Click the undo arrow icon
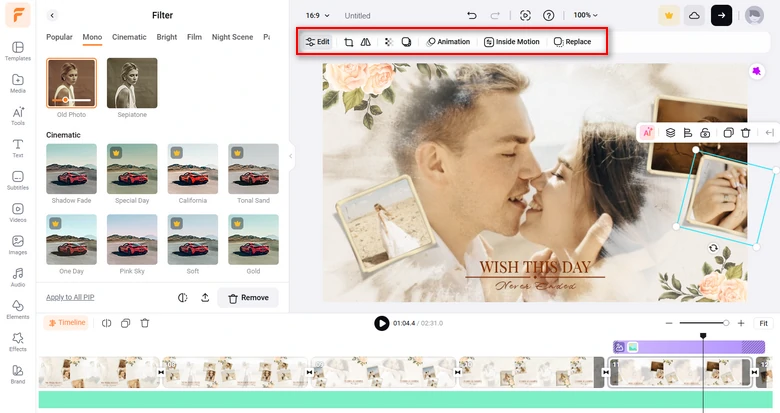Image resolution: width=780 pixels, height=413 pixels. (x=472, y=16)
